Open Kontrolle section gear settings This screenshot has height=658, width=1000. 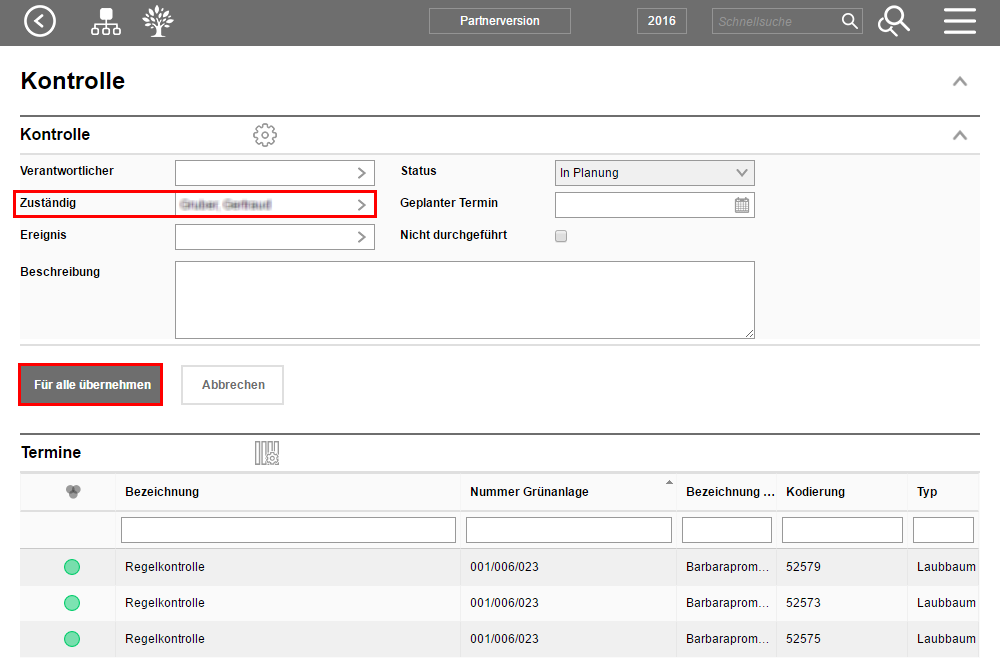coord(264,135)
